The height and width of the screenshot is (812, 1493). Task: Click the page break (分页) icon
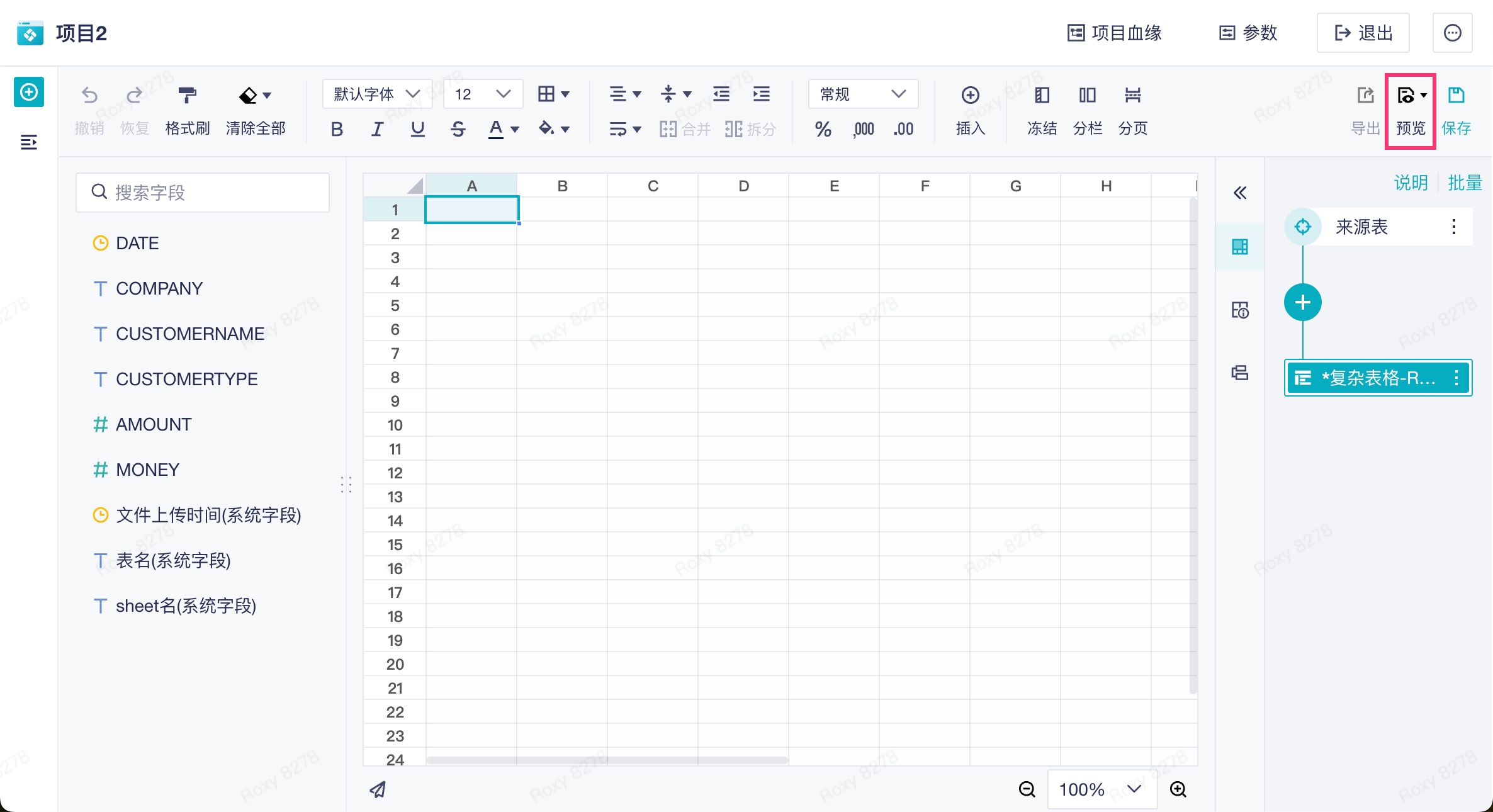[1132, 96]
